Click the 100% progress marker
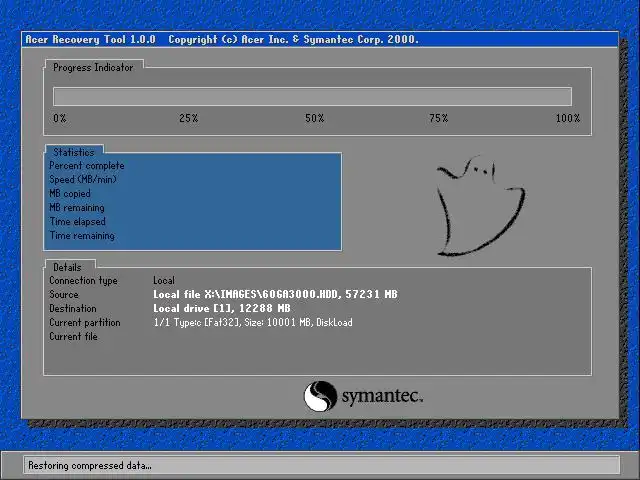Screen dimensions: 640x480 pos(568,118)
